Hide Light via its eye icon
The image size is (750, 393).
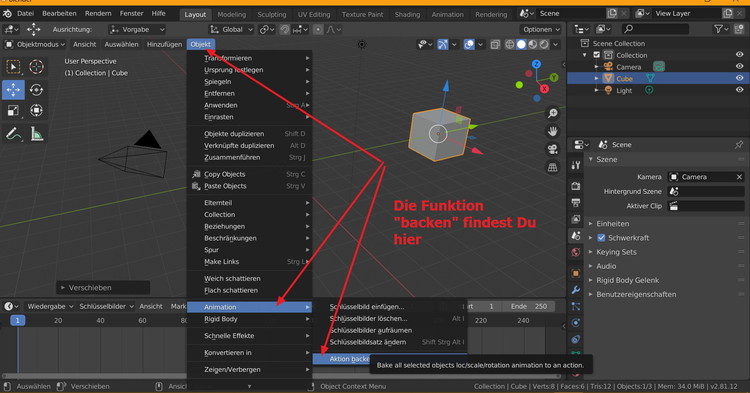[739, 90]
